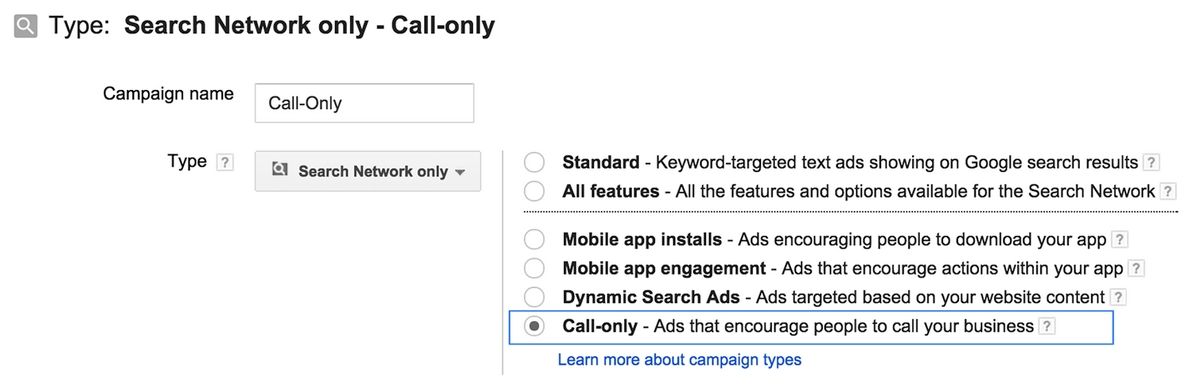The height and width of the screenshot is (385, 1194).
Task: Click help icon for Dynamic Search Ads
Action: [x=1118, y=297]
